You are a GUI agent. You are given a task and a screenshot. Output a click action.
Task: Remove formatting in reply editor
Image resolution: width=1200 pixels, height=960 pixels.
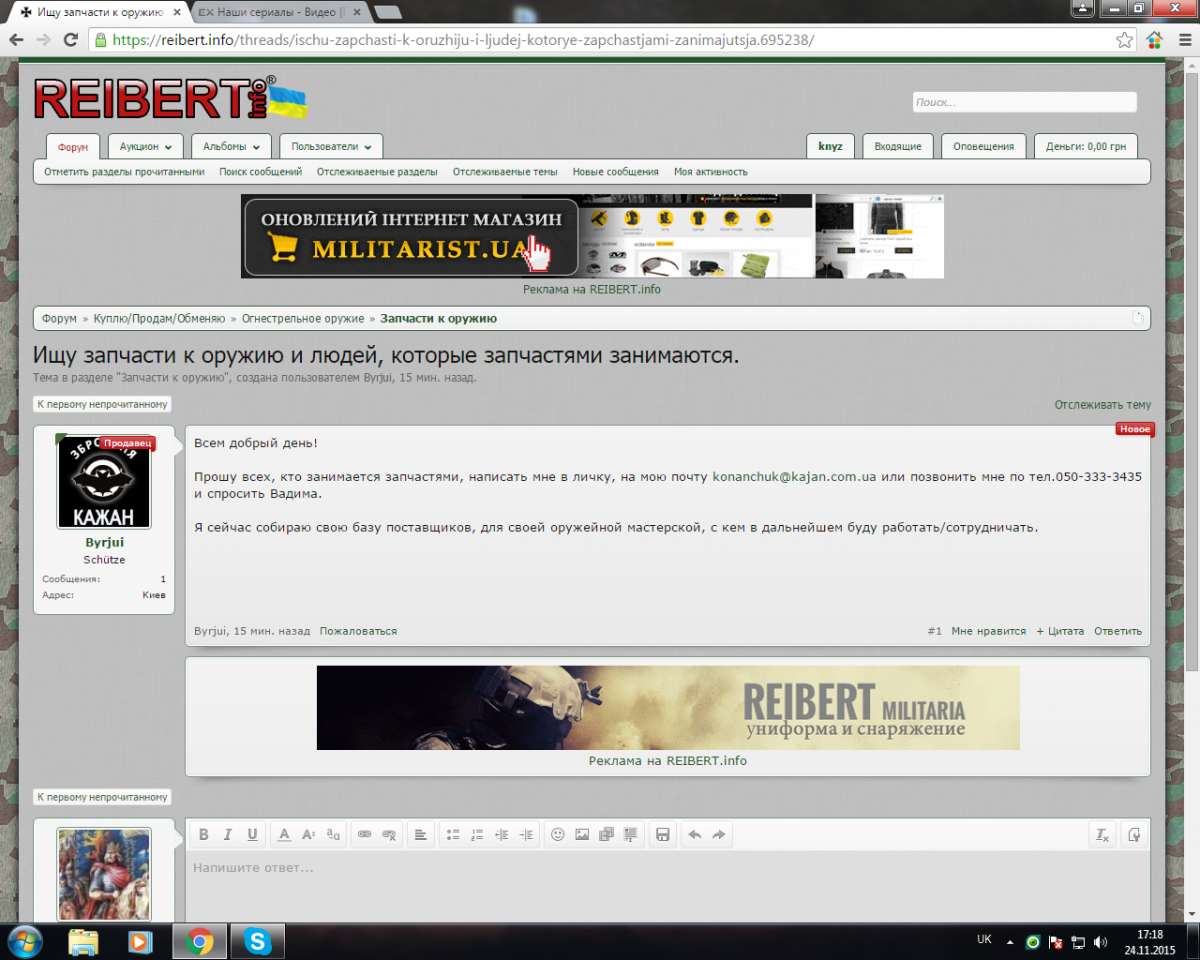pos(1102,834)
